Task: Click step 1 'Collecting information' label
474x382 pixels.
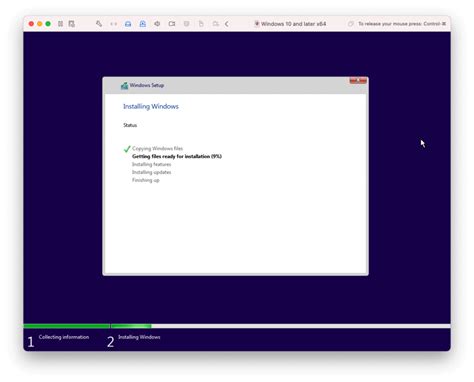Action: 64,337
